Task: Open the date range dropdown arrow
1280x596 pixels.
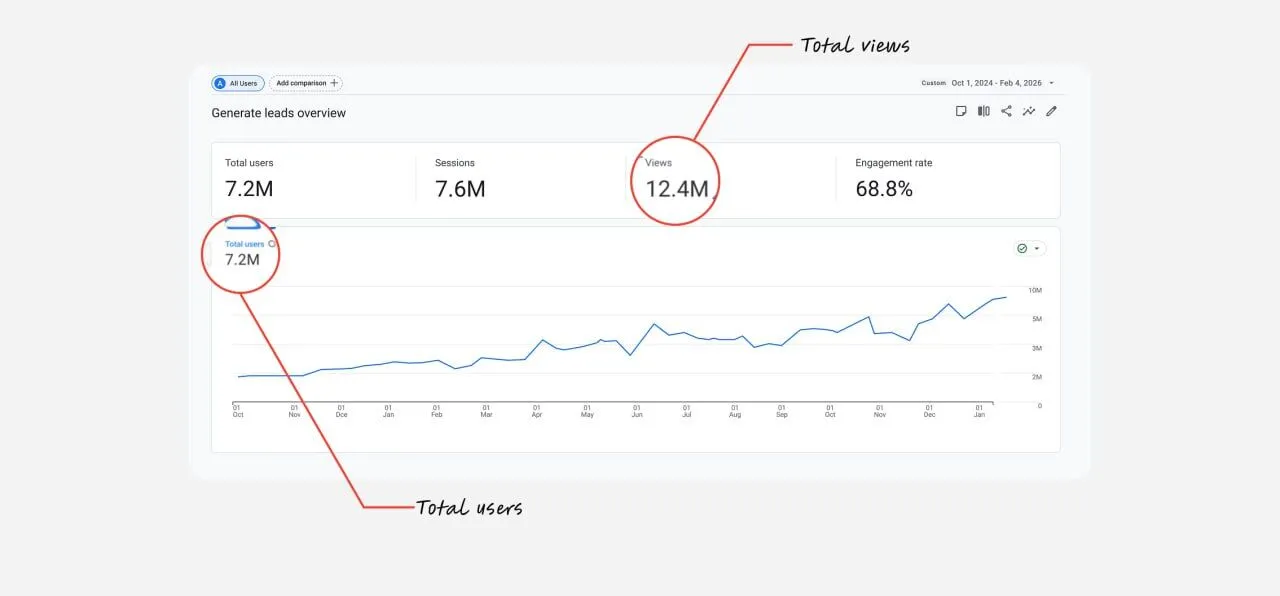Action: click(1053, 84)
